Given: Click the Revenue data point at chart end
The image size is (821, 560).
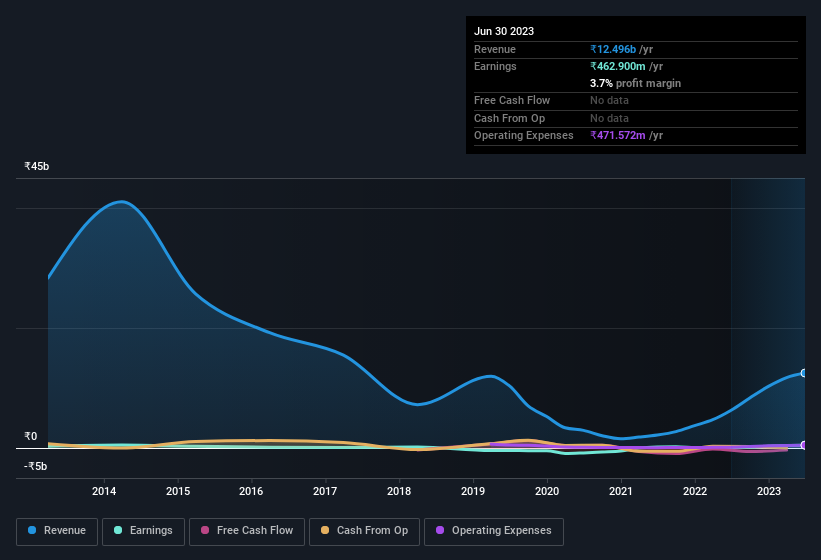Looking at the screenshot, I should pos(804,373).
